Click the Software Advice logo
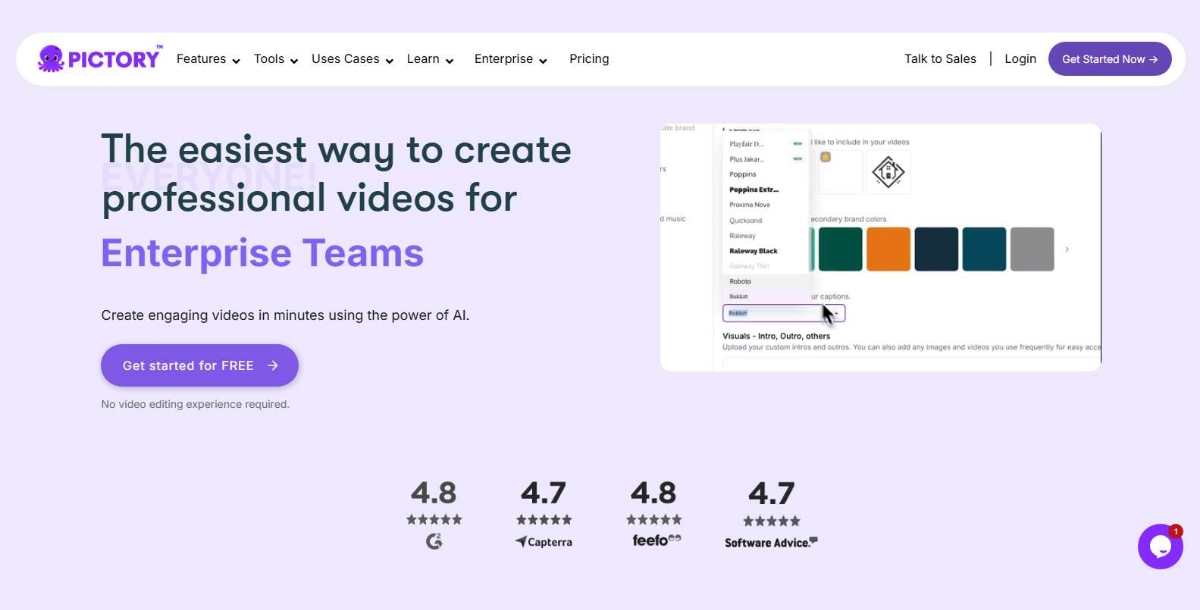The height and width of the screenshot is (610, 1200). pos(771,541)
